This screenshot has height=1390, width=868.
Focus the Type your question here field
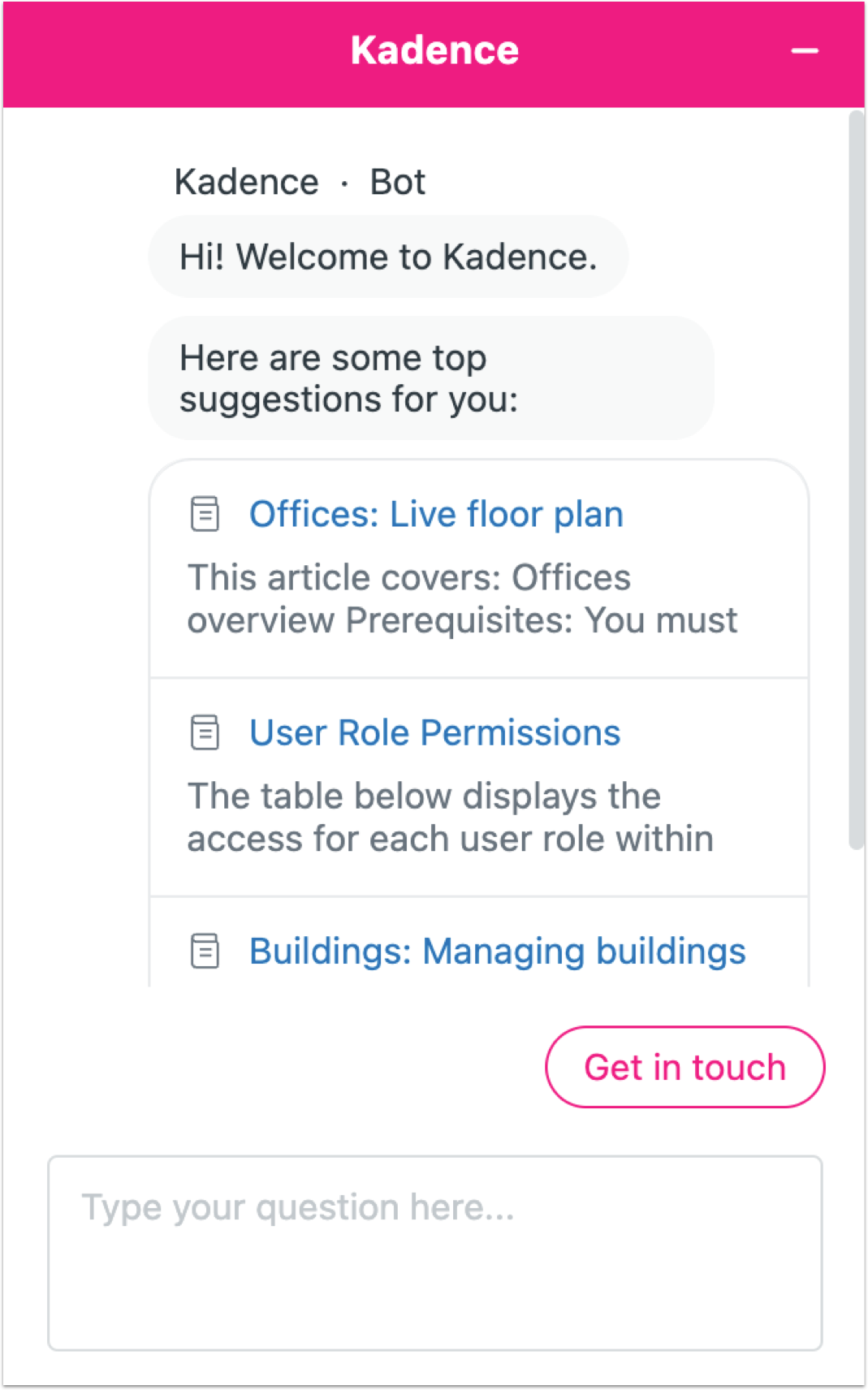click(435, 1253)
